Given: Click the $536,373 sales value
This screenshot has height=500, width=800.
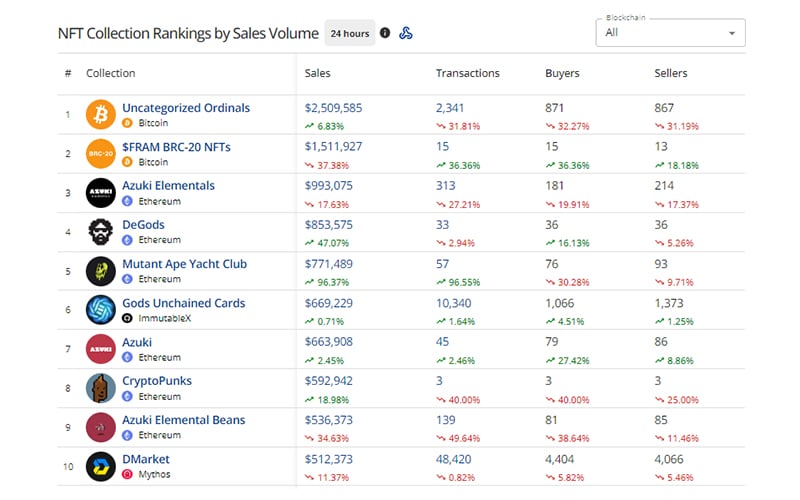Looking at the screenshot, I should 329,420.
